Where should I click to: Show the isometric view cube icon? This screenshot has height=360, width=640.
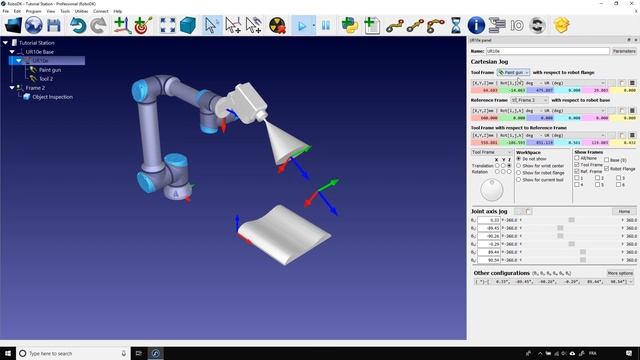click(x=188, y=25)
